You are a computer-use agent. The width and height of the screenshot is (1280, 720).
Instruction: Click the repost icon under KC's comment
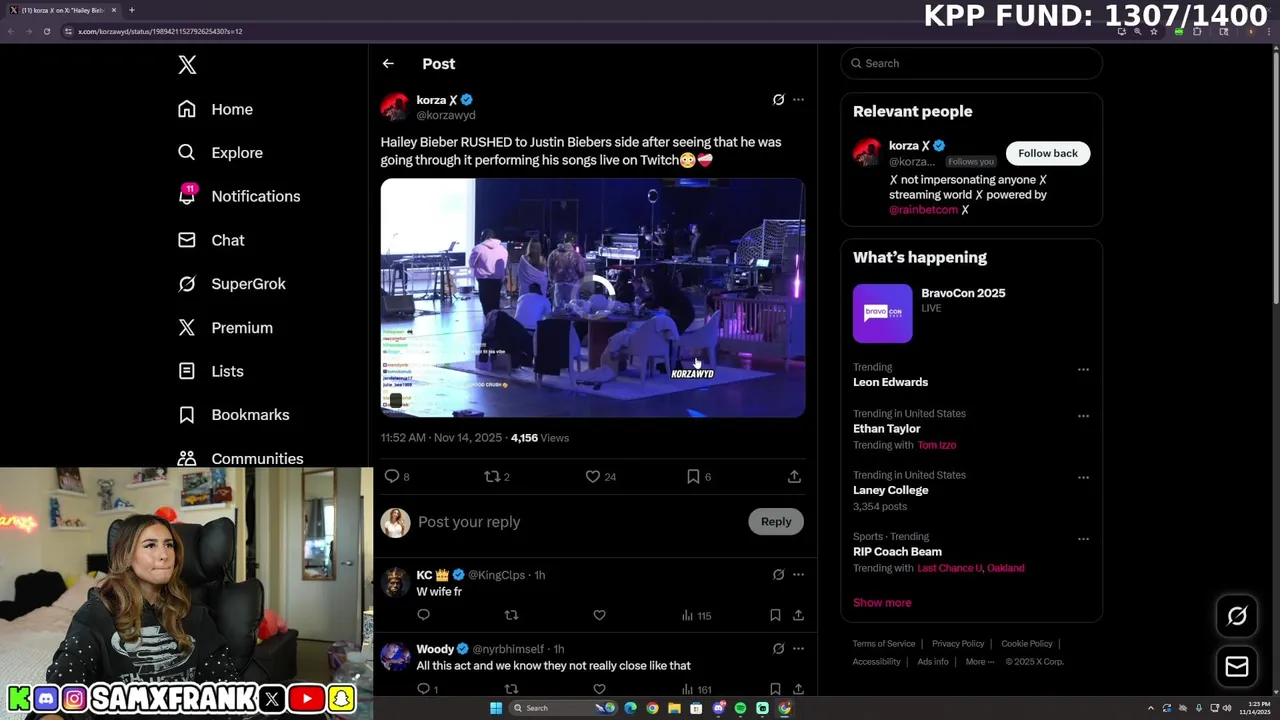coord(511,615)
